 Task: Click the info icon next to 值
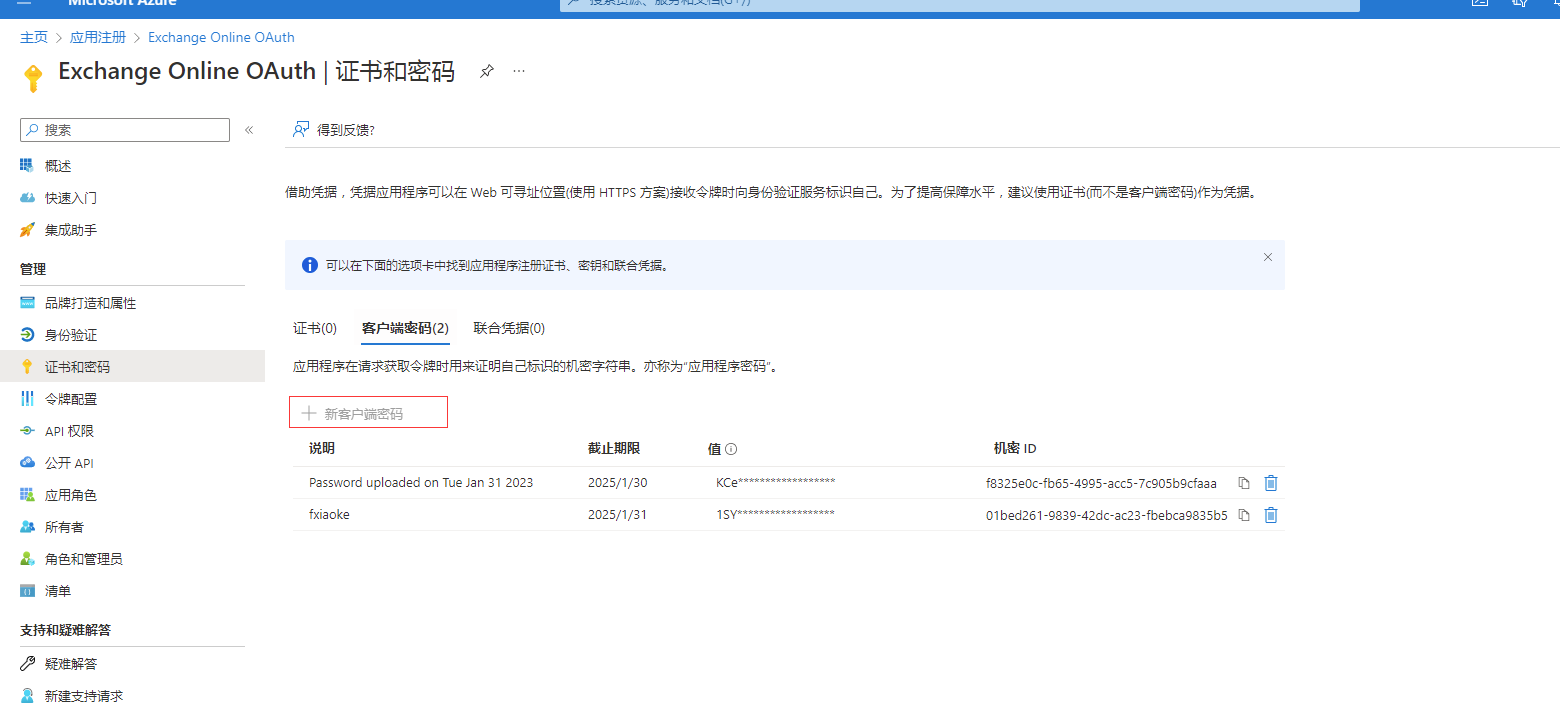(731, 449)
